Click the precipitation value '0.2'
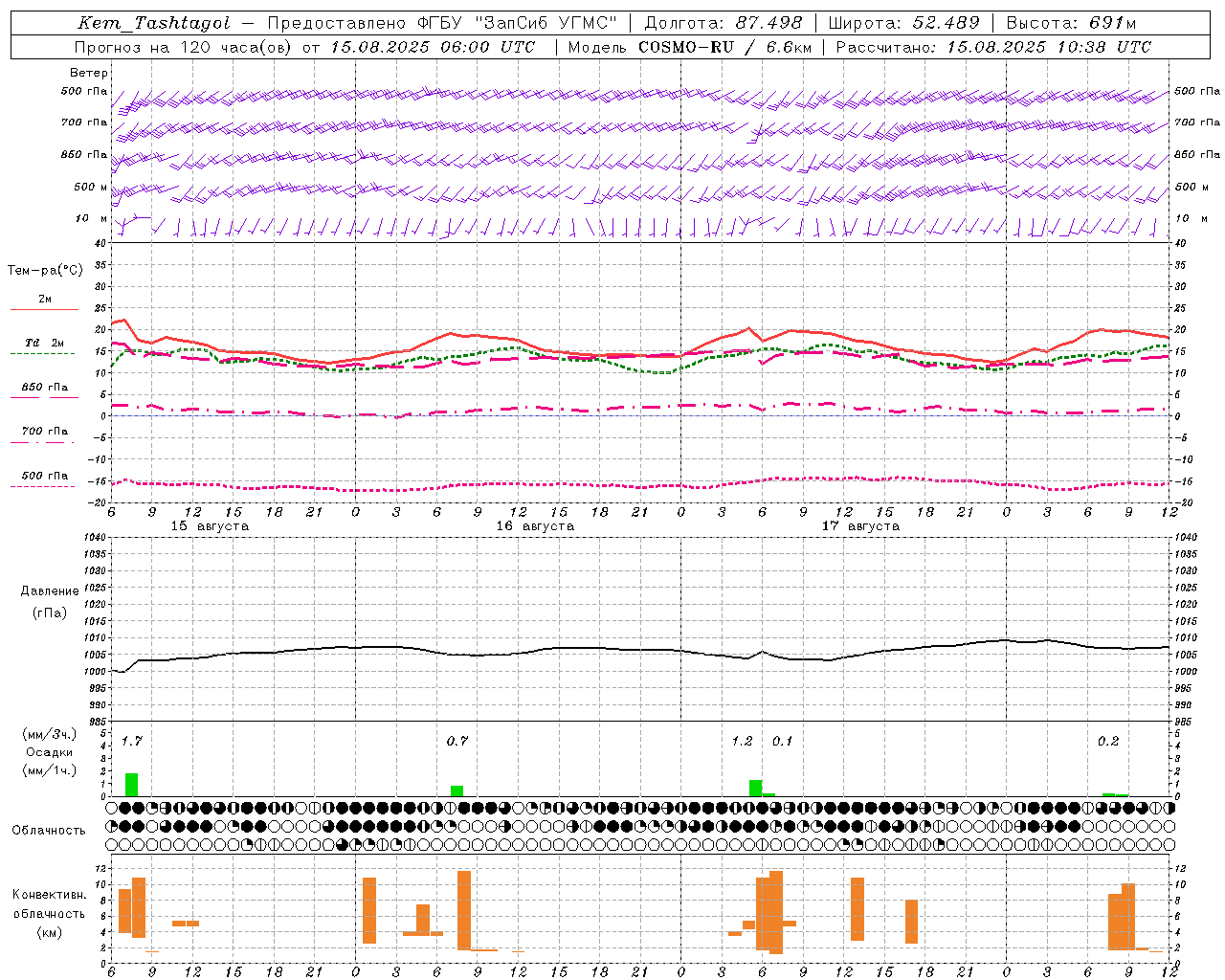The width and height of the screenshot is (1225, 980). (1107, 742)
